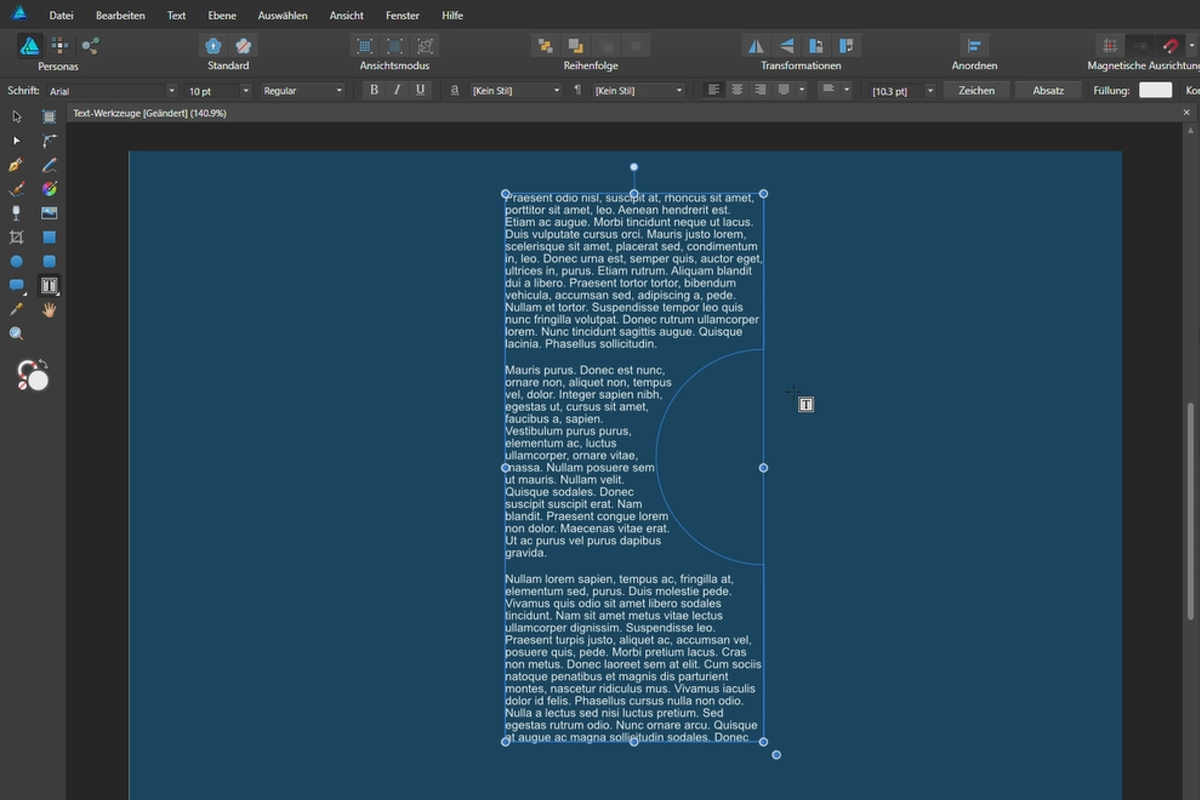Open the Ebene menu
Screen dimensions: 1200x800
(x=222, y=16)
